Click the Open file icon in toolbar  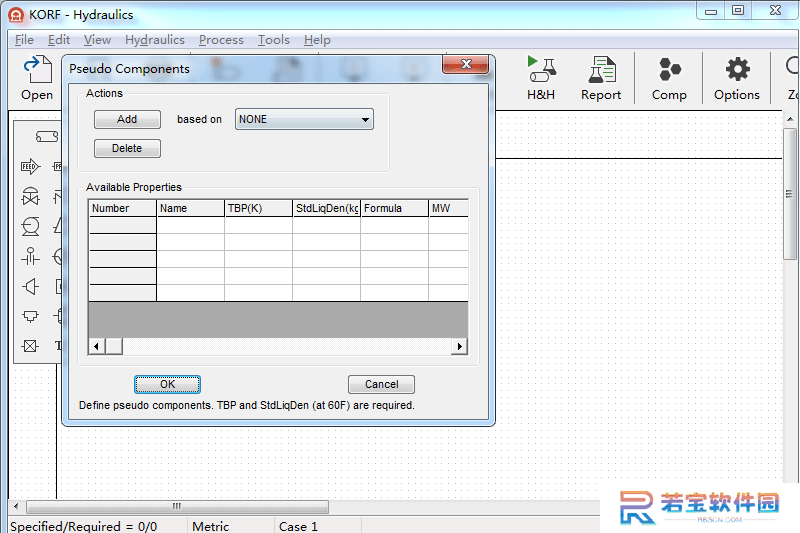click(x=37, y=78)
